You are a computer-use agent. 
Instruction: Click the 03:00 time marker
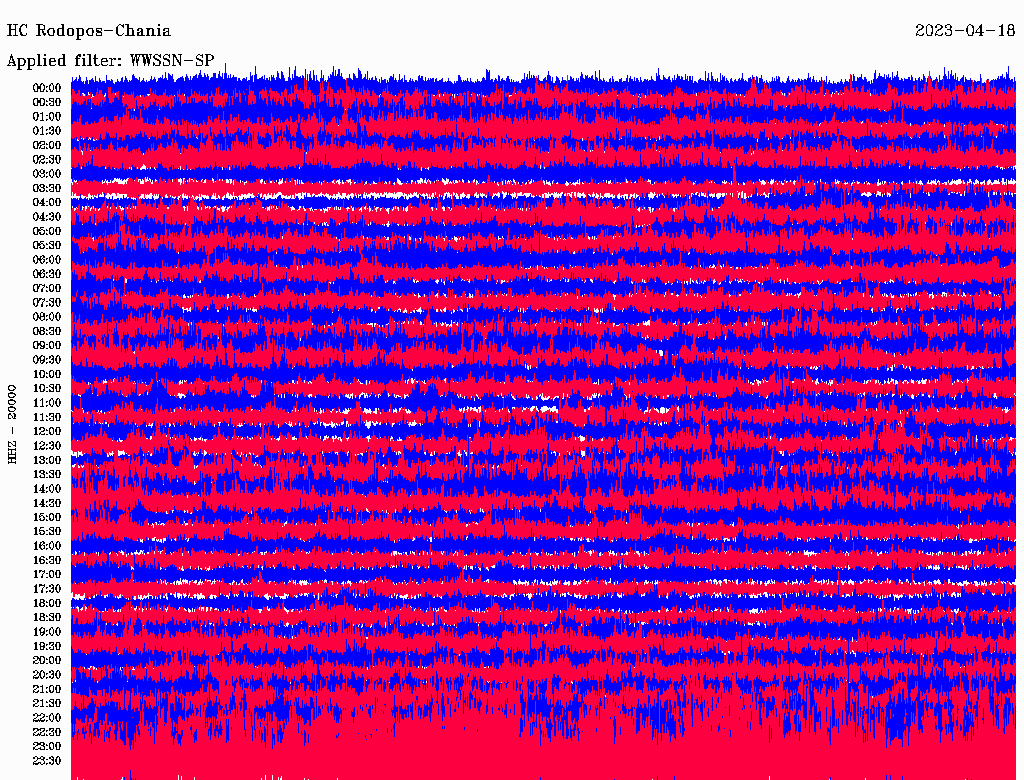click(x=47, y=174)
